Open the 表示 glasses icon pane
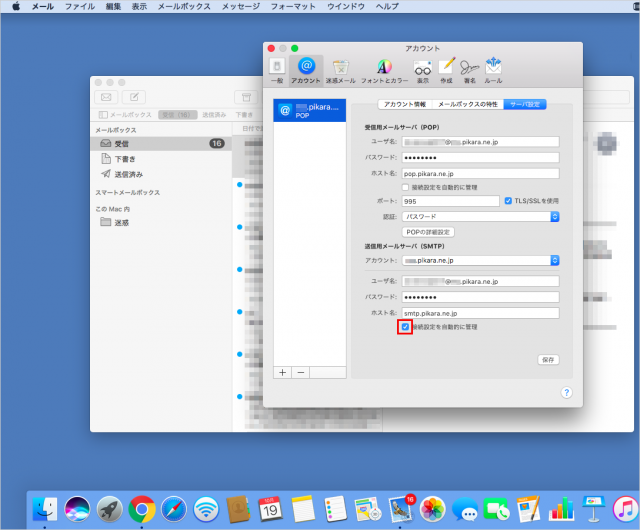Image resolution: width=640 pixels, height=530 pixels. pyautogui.click(x=422, y=71)
